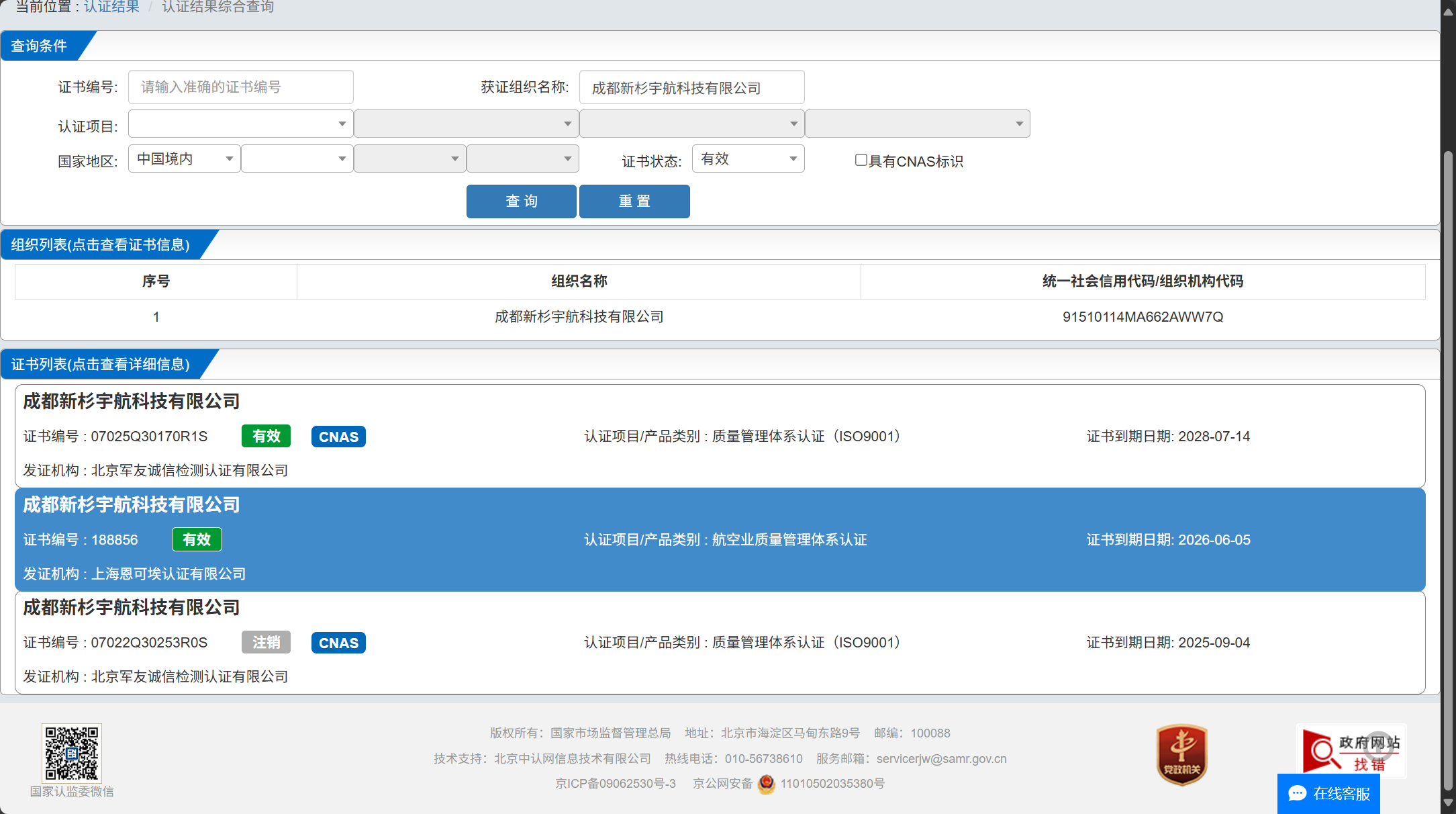1456x814 pixels.
Task: Open the 证书状态 dropdown showing 有效
Action: coord(748,159)
